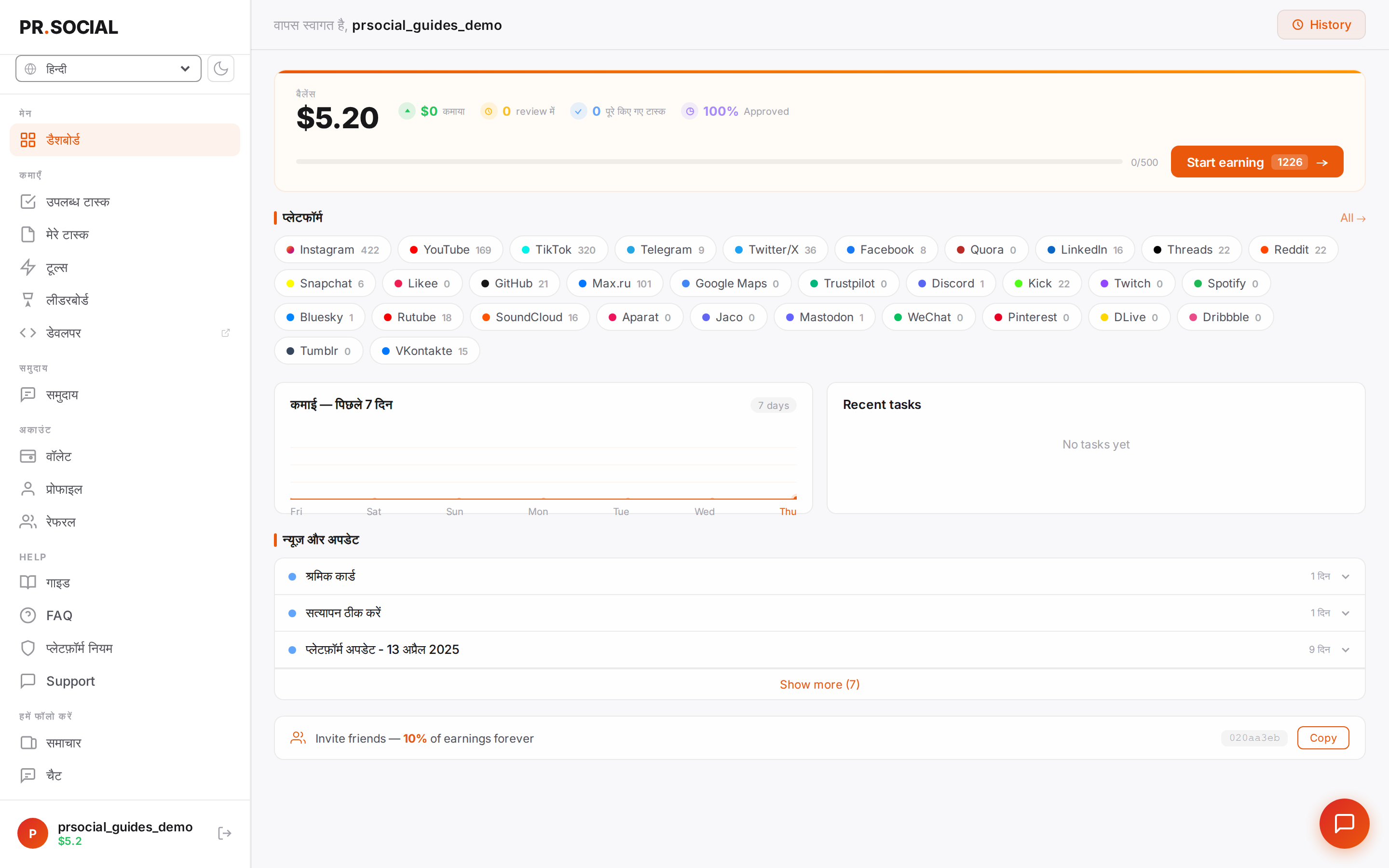
Task: Select the GitHub platform chip
Action: [514, 284]
